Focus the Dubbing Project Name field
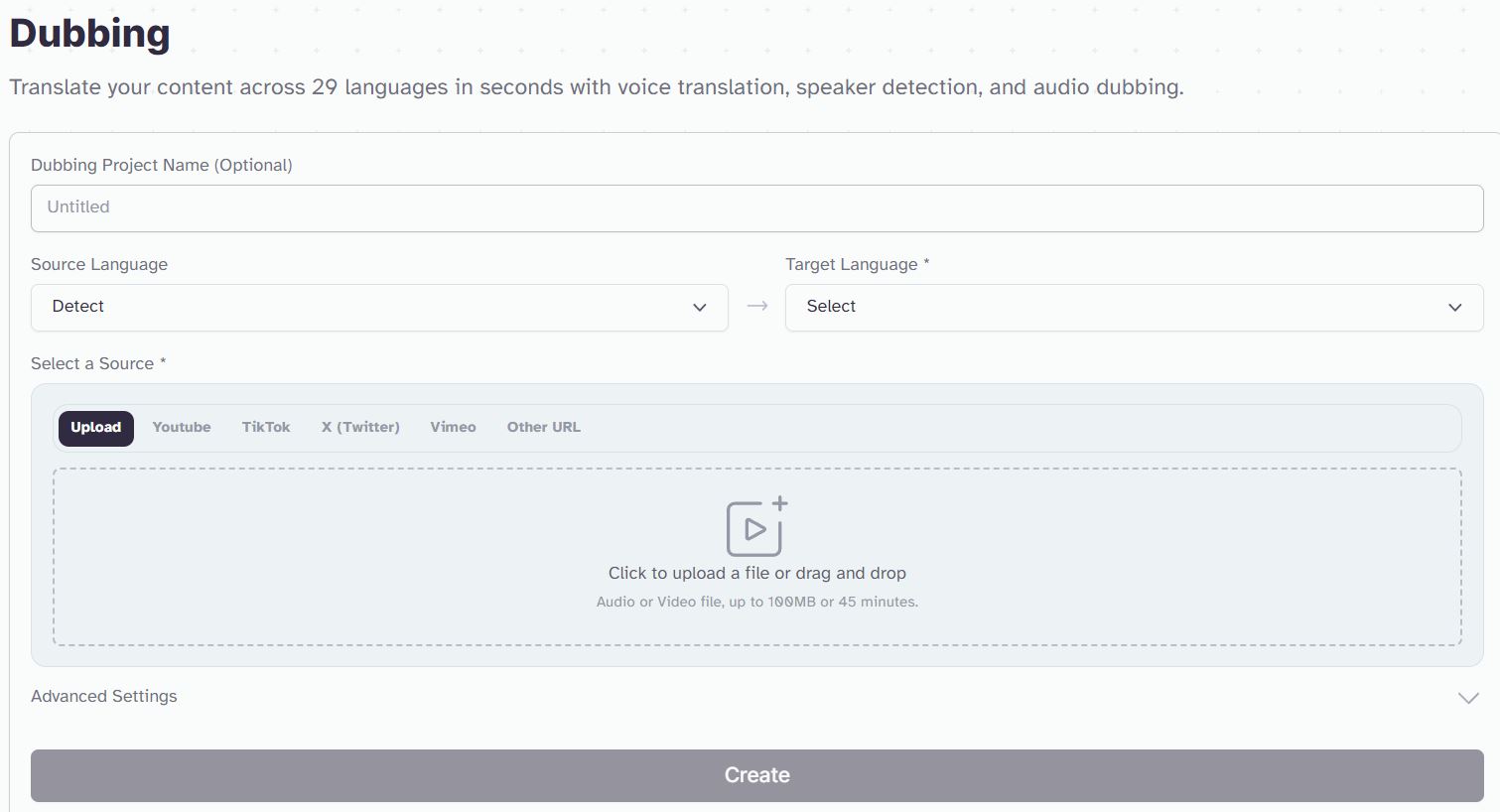Screen dimensions: 1500x812 [x=756, y=208]
